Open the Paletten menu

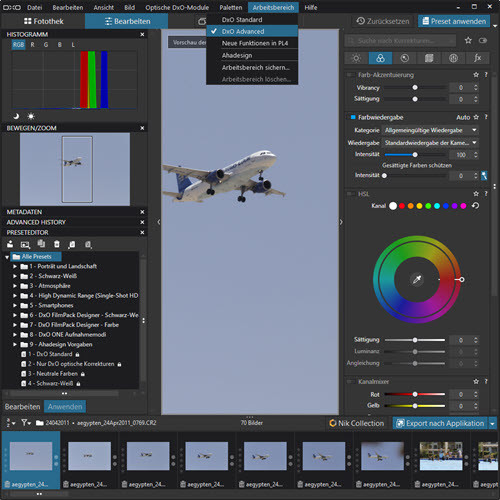231,7
